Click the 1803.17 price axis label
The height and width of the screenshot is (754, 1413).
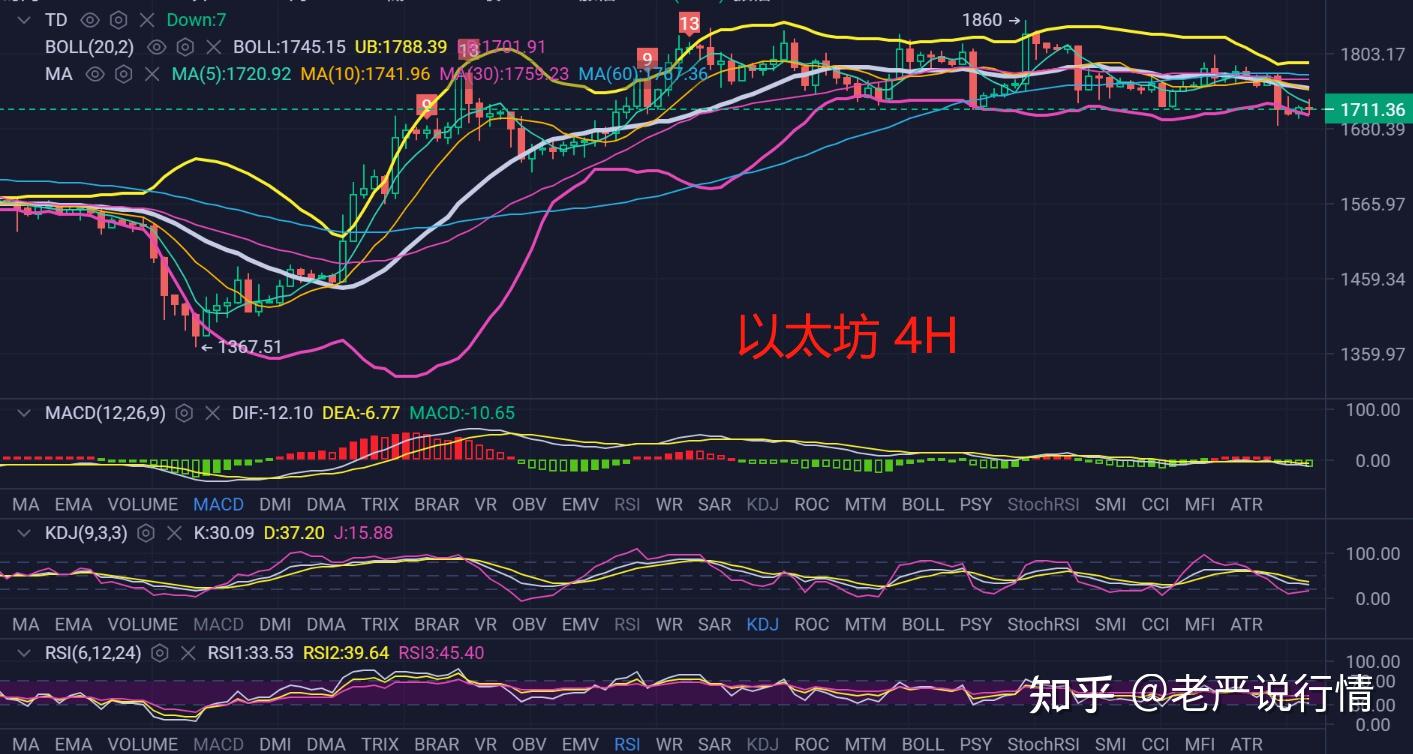click(1375, 54)
